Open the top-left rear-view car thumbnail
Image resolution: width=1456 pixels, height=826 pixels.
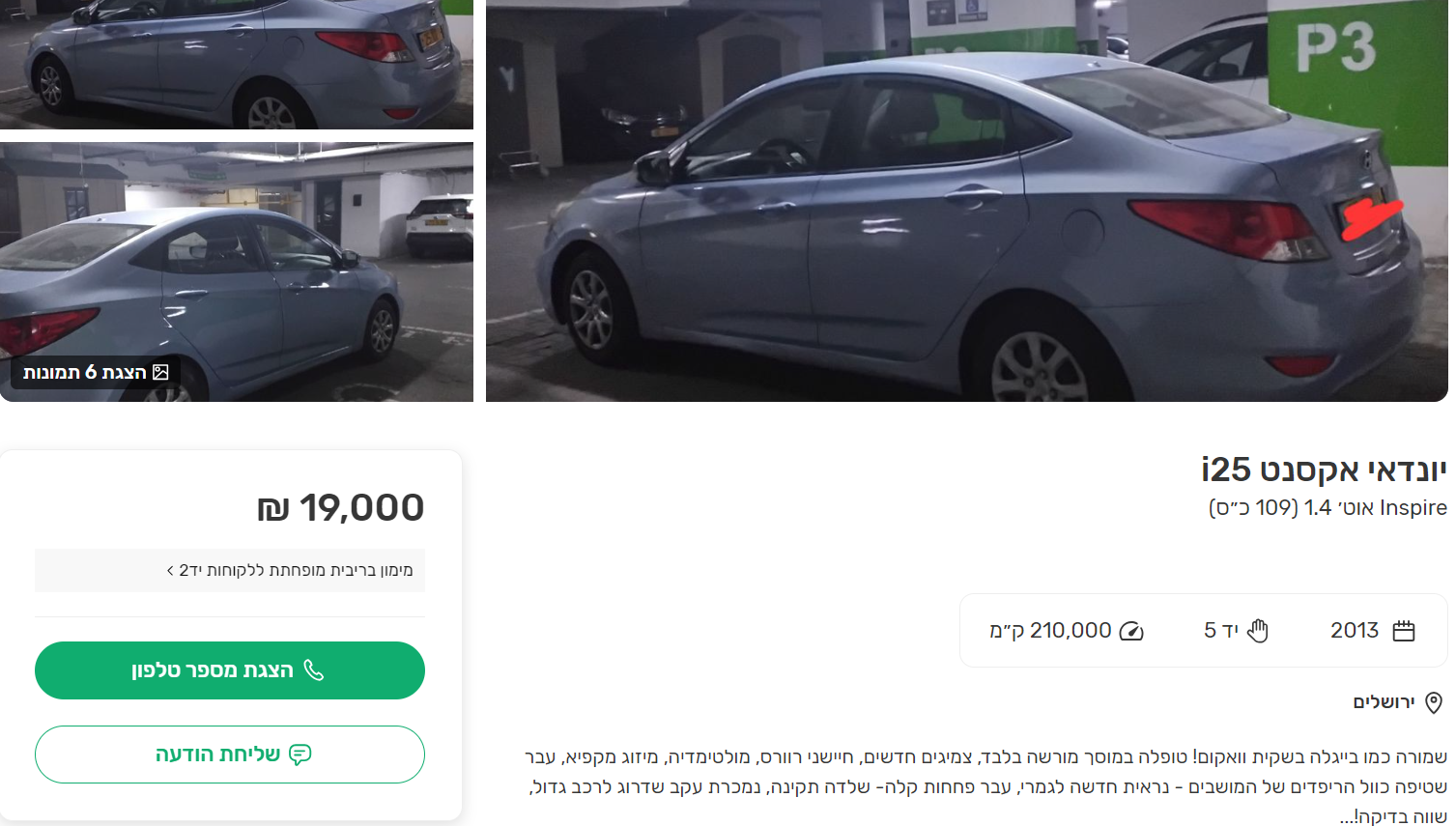237,64
